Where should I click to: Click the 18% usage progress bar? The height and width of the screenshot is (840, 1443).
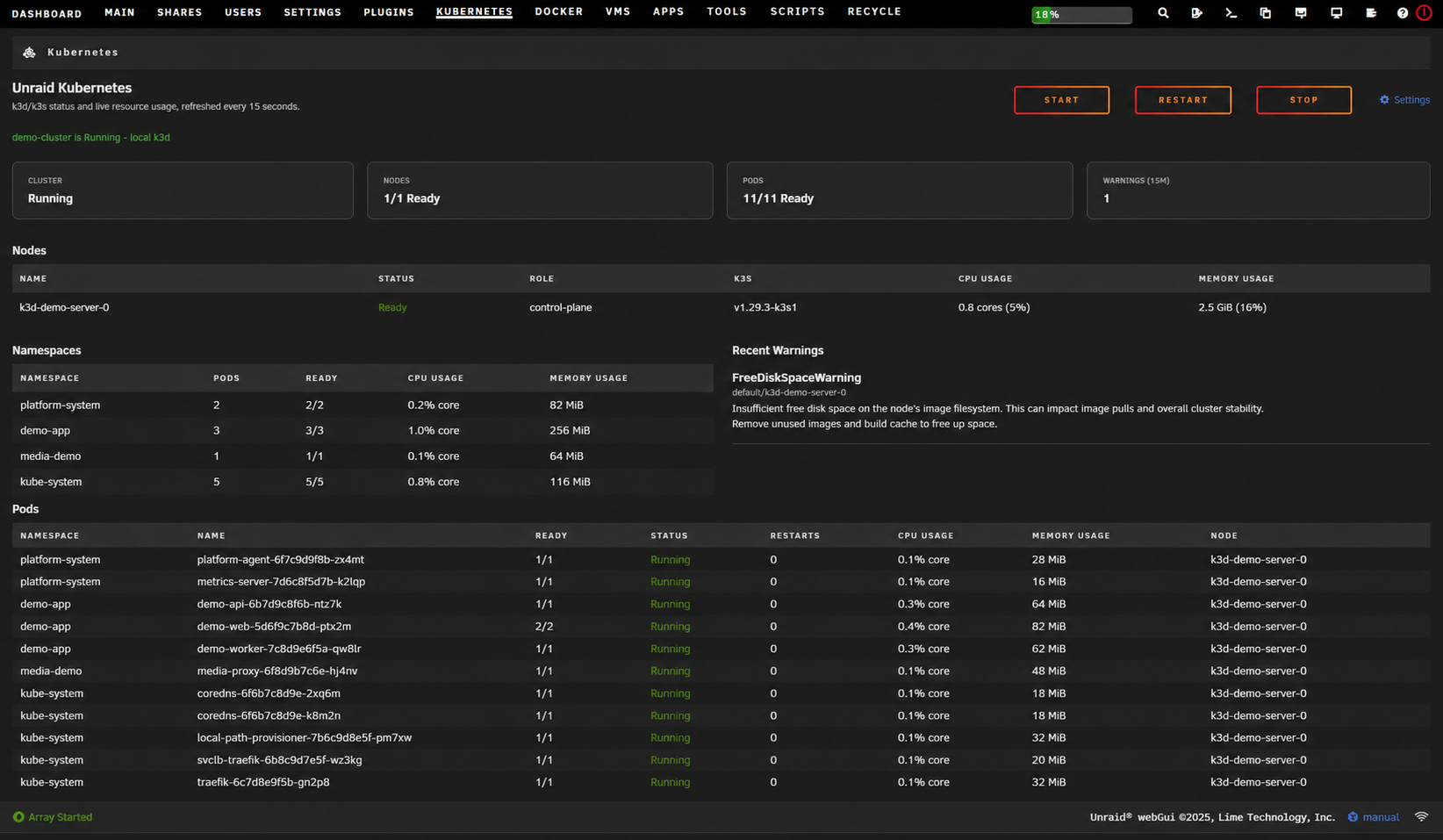[1081, 14]
